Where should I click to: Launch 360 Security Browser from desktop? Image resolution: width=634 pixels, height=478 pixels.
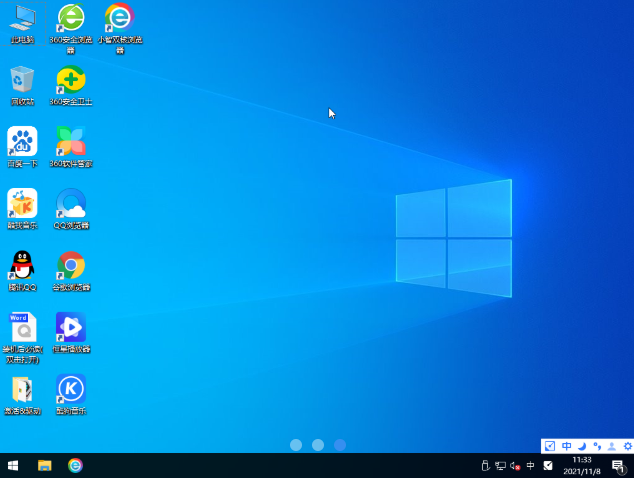click(71, 20)
